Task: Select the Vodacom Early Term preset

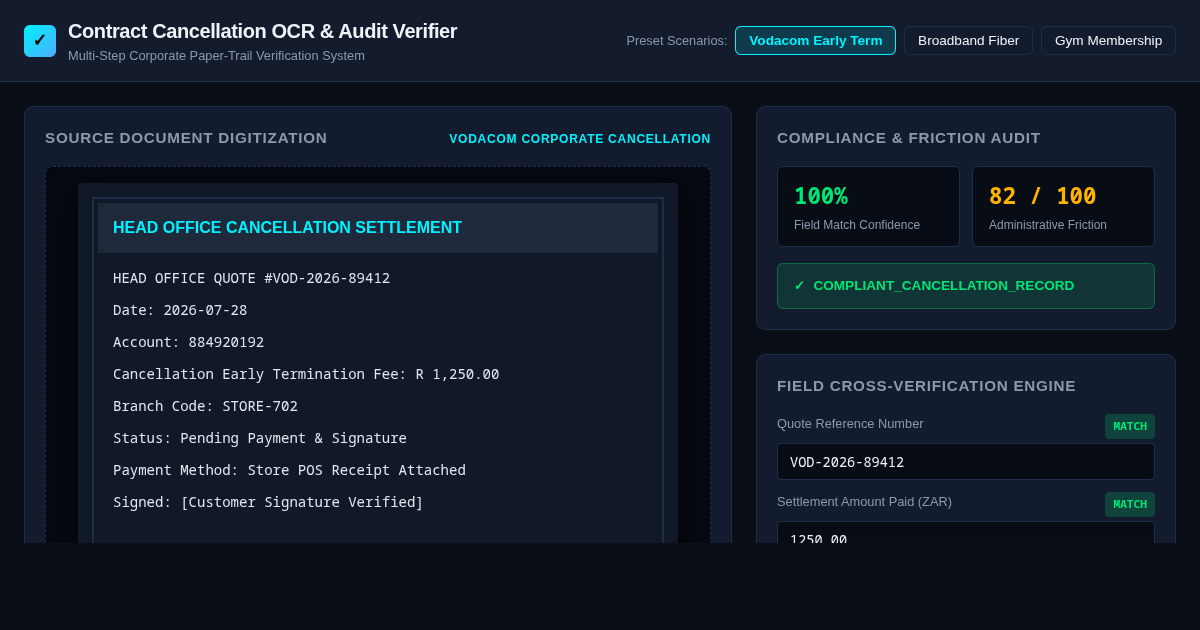Action: click(815, 41)
